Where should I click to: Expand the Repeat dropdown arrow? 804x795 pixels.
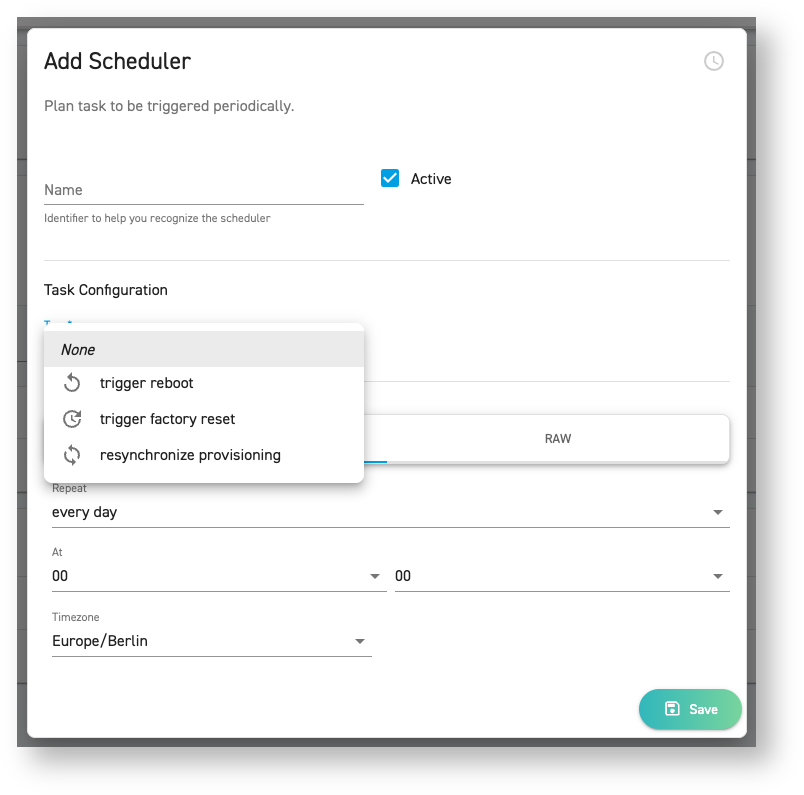tap(717, 512)
